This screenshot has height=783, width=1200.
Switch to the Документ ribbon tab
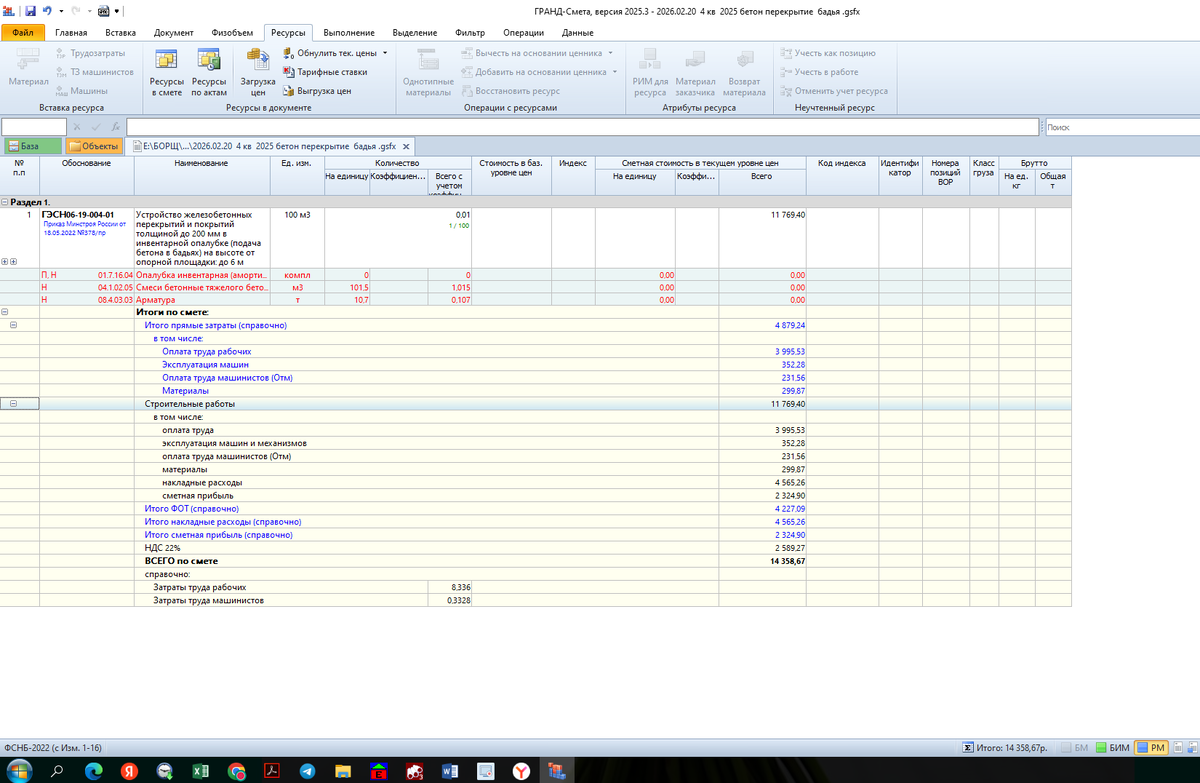(174, 33)
